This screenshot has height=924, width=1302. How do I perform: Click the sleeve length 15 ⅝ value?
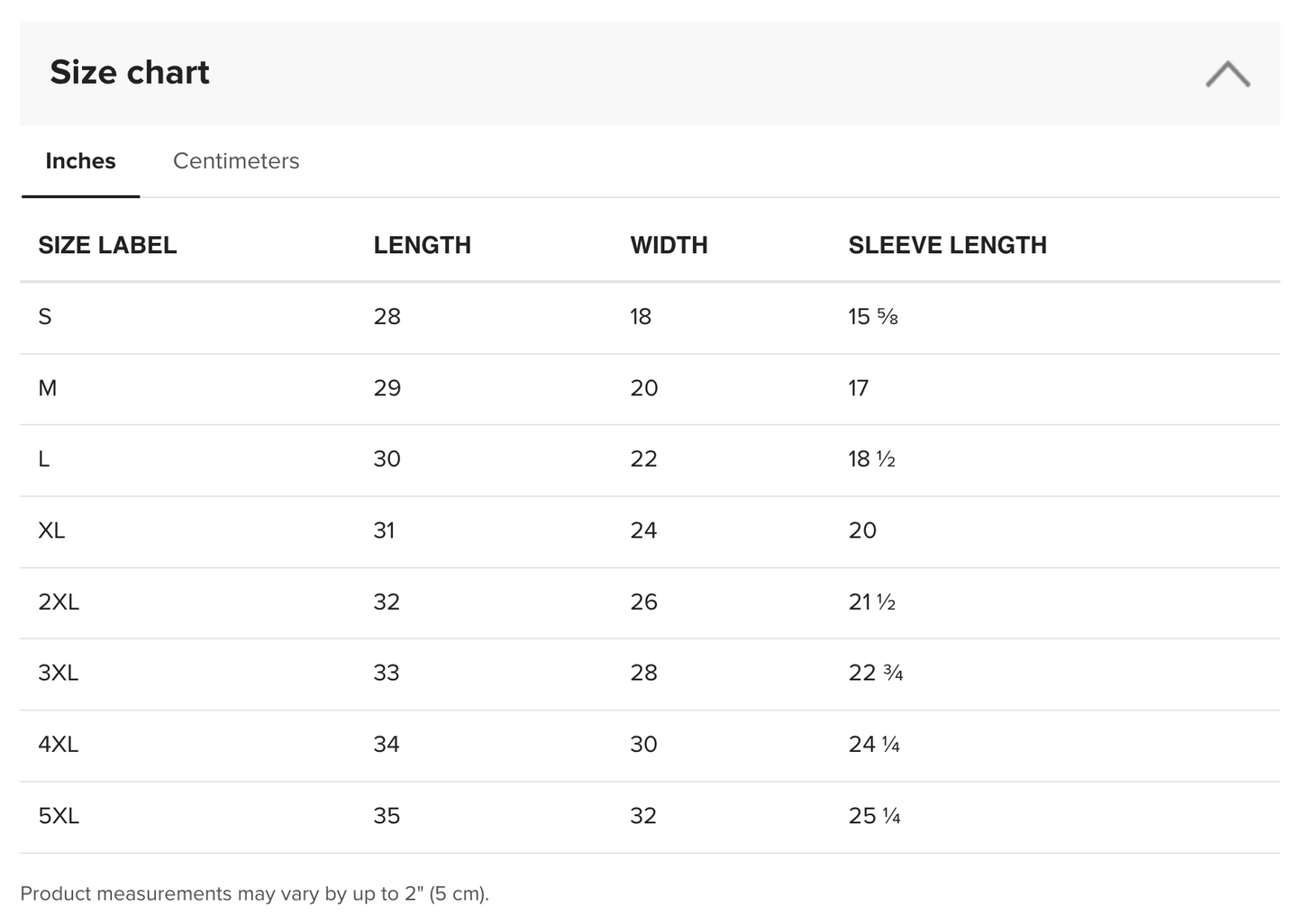click(872, 317)
